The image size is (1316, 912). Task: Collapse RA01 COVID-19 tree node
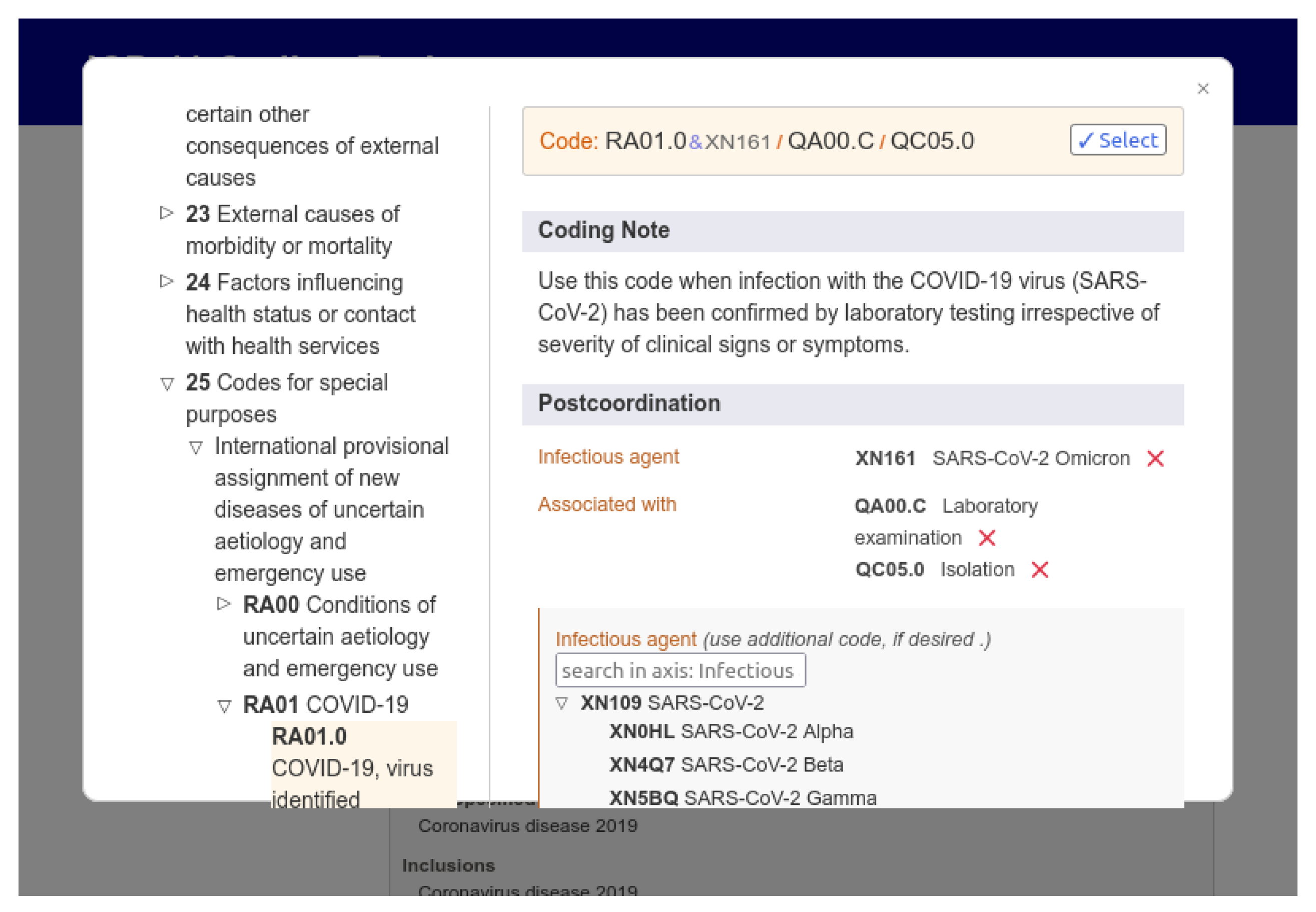click(x=224, y=706)
